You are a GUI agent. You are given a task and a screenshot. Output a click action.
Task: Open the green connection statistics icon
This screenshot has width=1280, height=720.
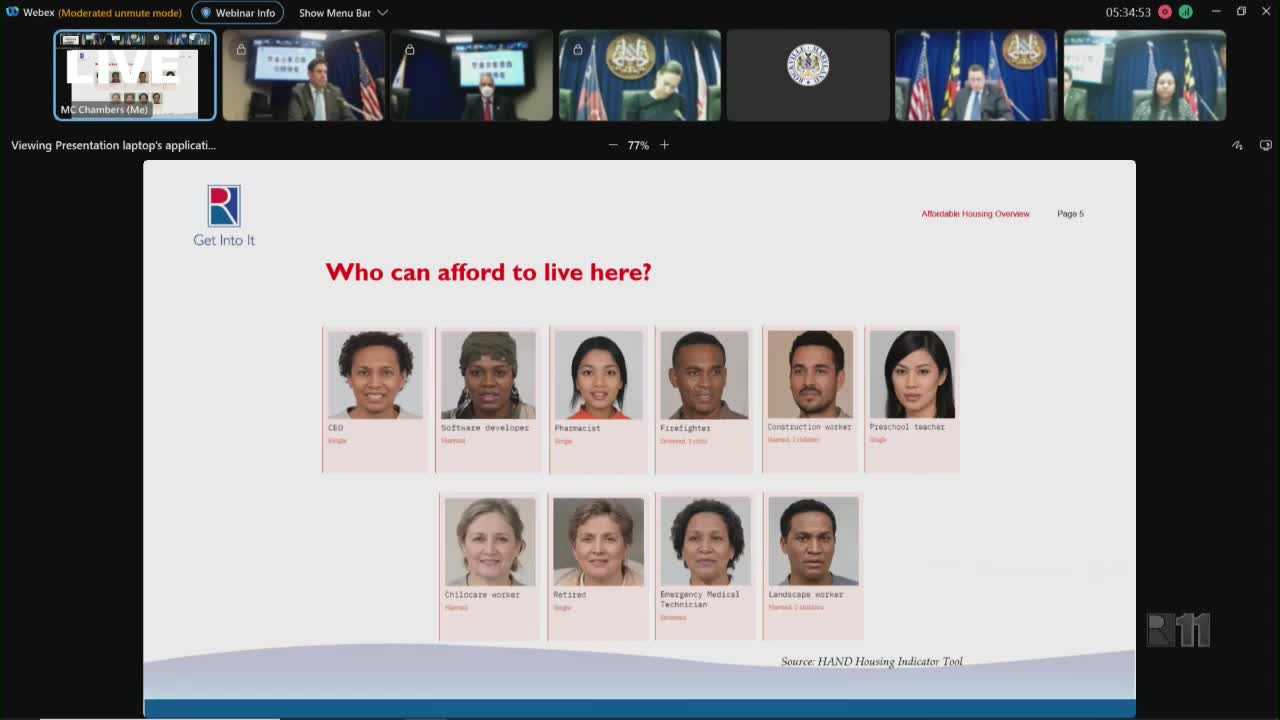click(1185, 12)
